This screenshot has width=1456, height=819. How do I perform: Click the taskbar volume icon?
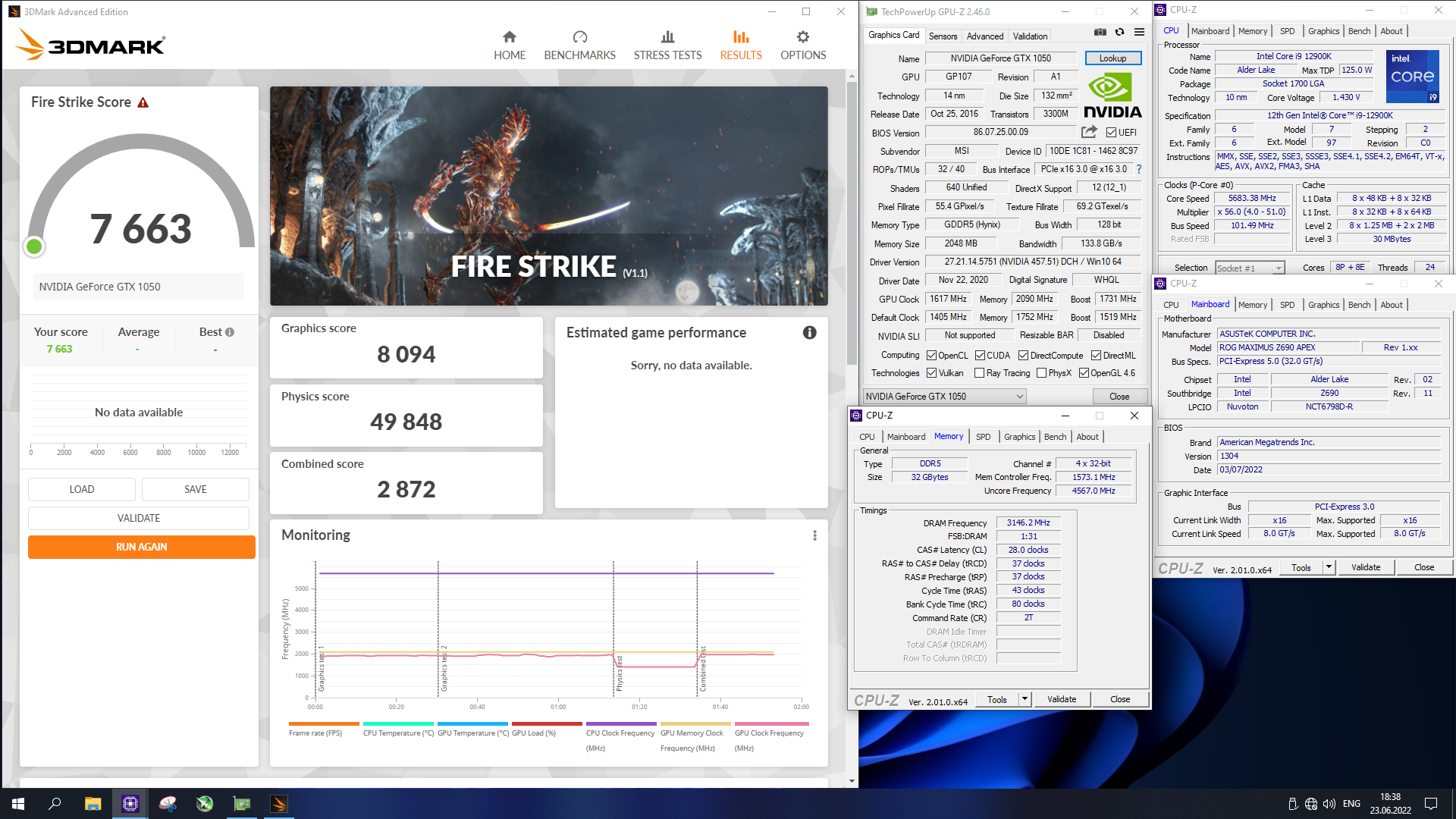[1329, 804]
